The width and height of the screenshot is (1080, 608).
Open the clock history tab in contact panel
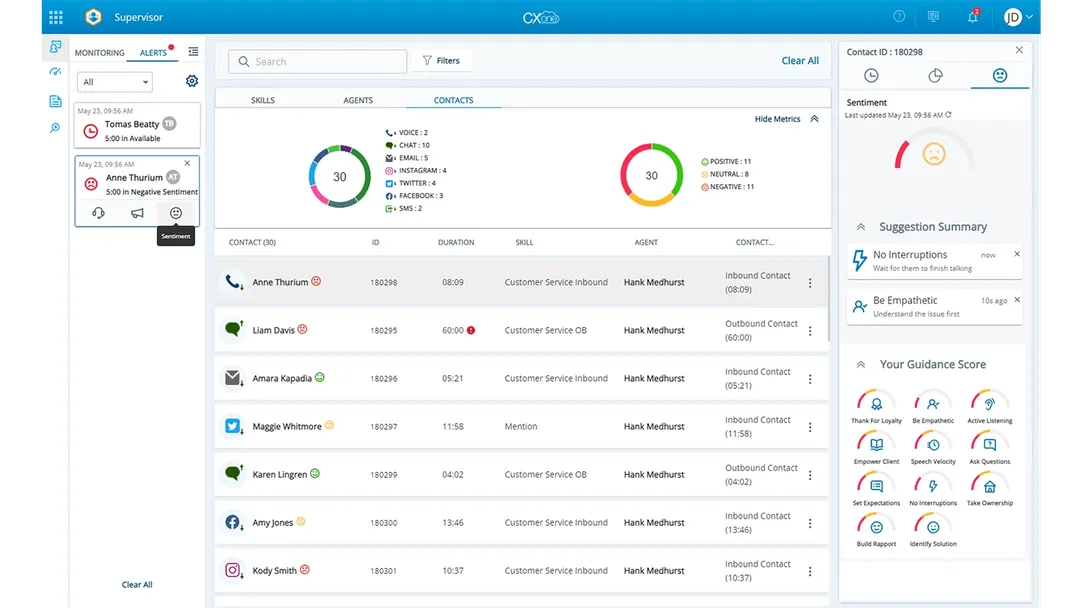[x=871, y=76]
